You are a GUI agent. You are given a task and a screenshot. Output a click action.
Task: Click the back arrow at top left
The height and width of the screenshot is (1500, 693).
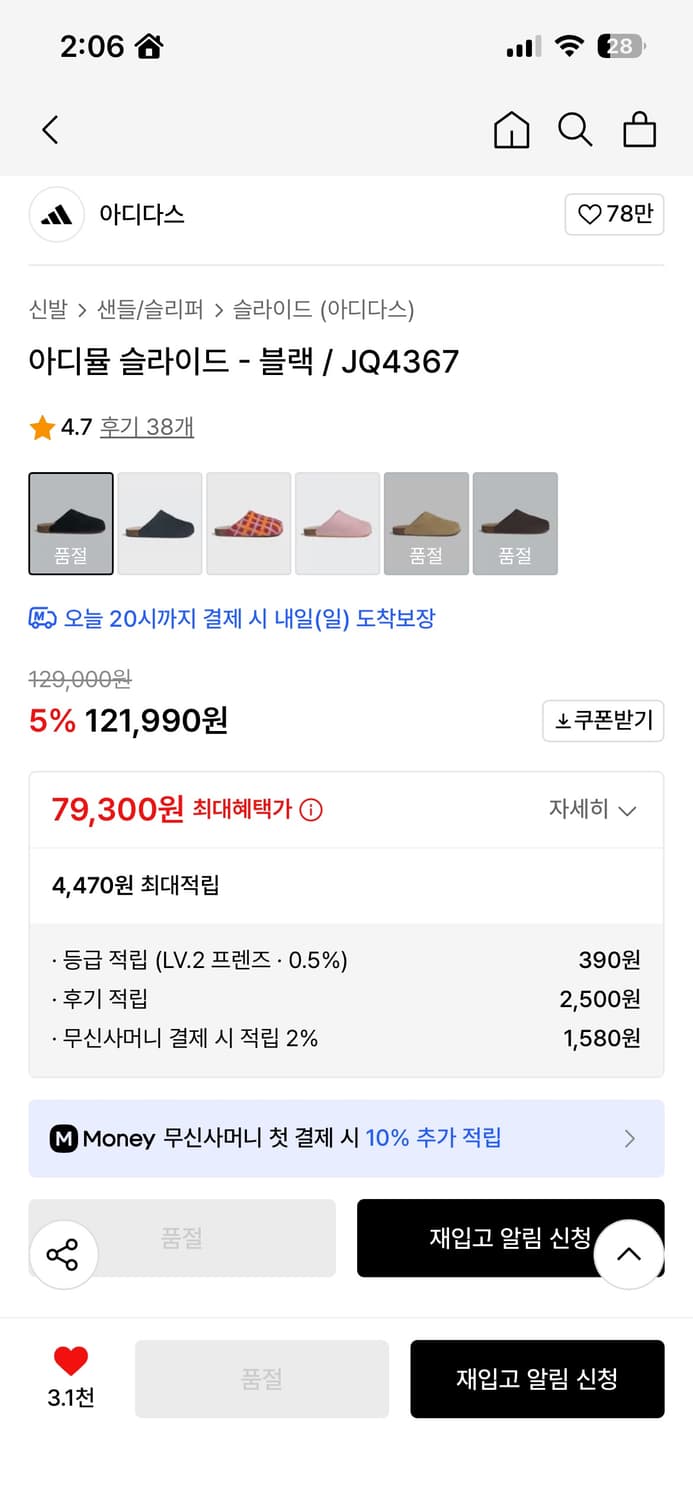[x=50, y=130]
